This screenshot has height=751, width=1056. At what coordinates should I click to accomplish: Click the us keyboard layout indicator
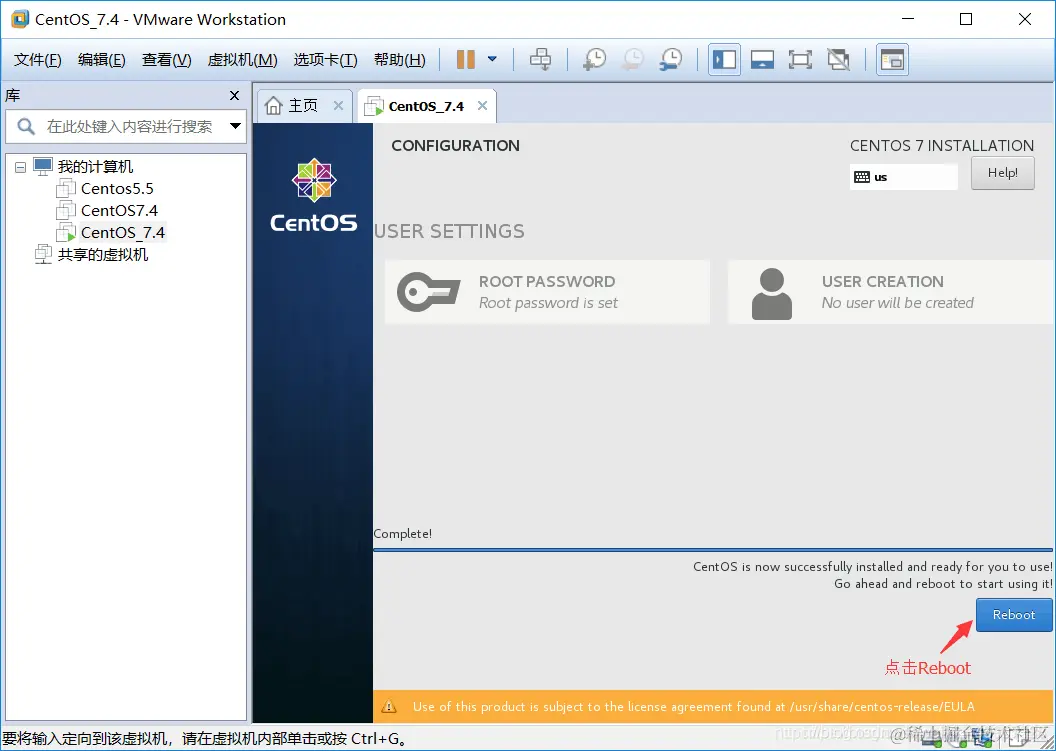coord(903,177)
